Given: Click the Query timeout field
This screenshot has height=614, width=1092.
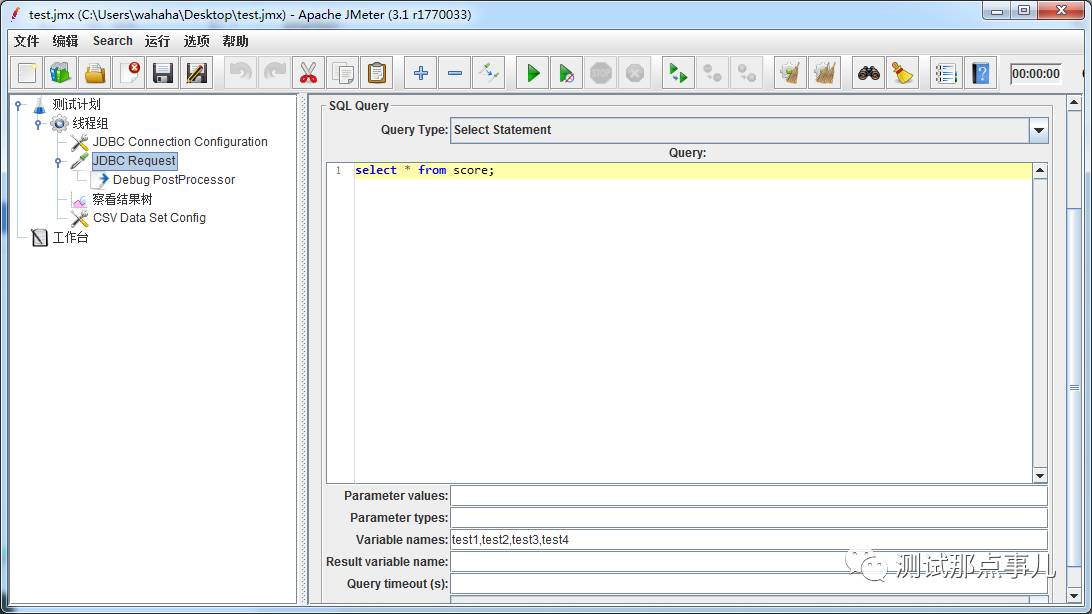Looking at the screenshot, I should click(x=749, y=583).
